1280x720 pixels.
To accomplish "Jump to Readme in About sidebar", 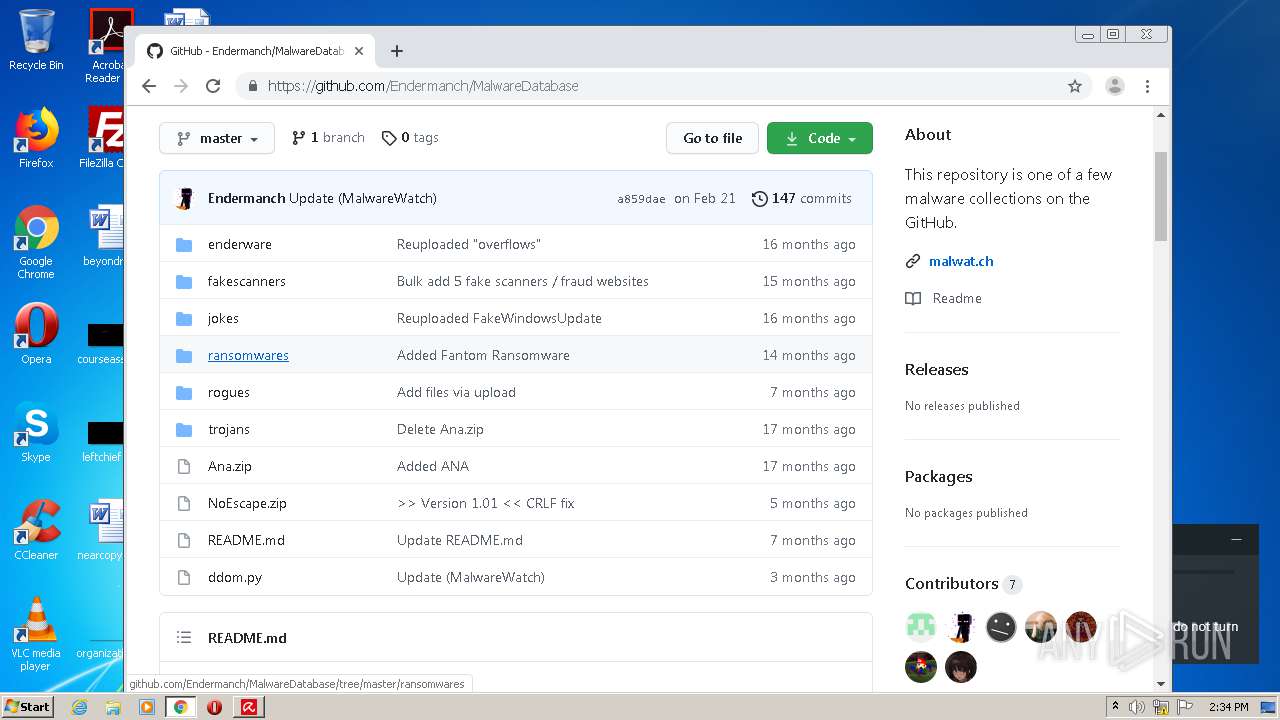I will 957,298.
